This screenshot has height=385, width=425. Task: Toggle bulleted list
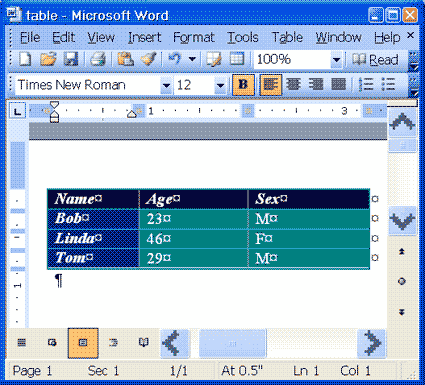388,85
